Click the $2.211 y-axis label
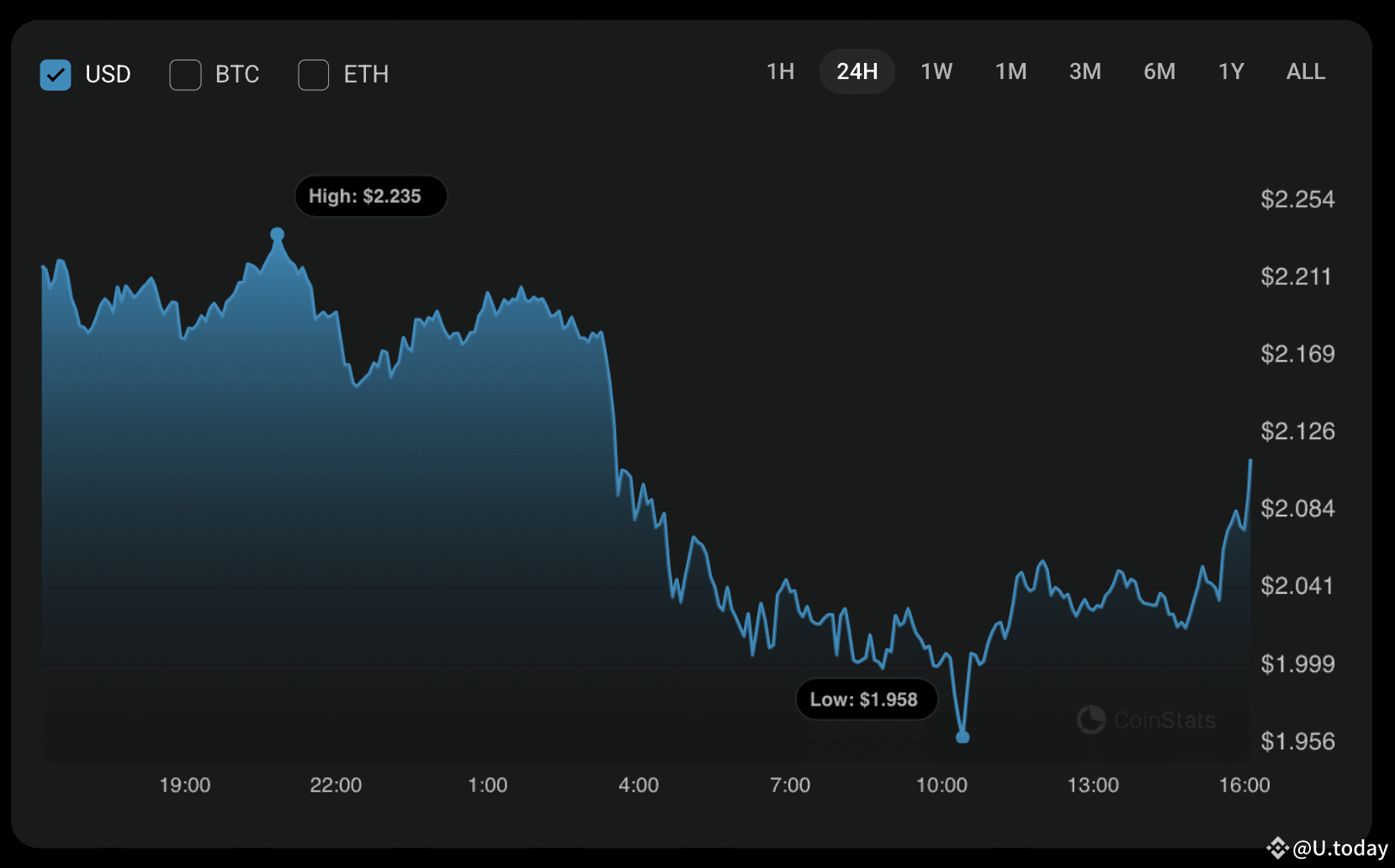This screenshot has width=1395, height=868. click(1296, 277)
